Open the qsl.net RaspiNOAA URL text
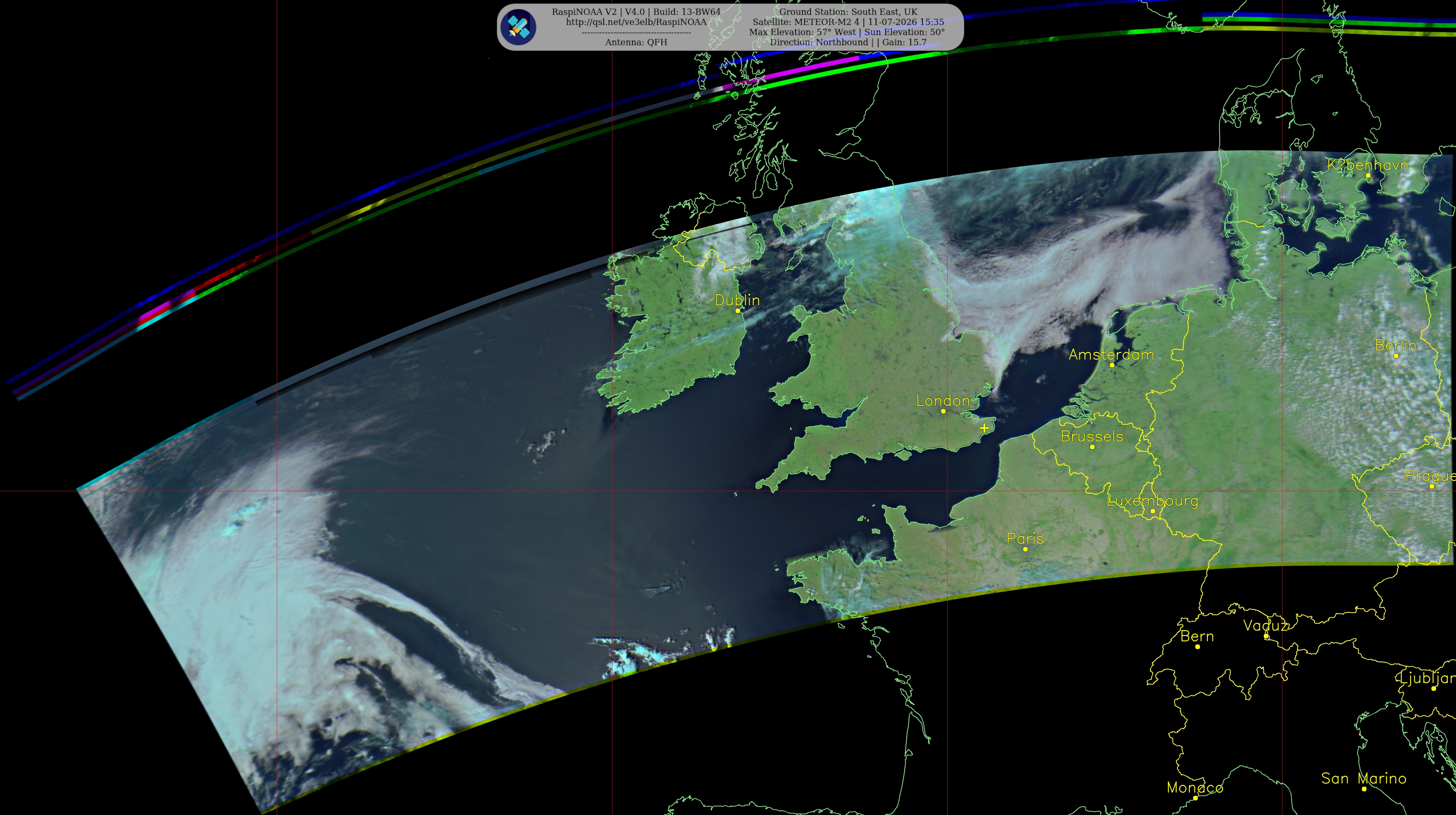1456x815 pixels. [636, 22]
